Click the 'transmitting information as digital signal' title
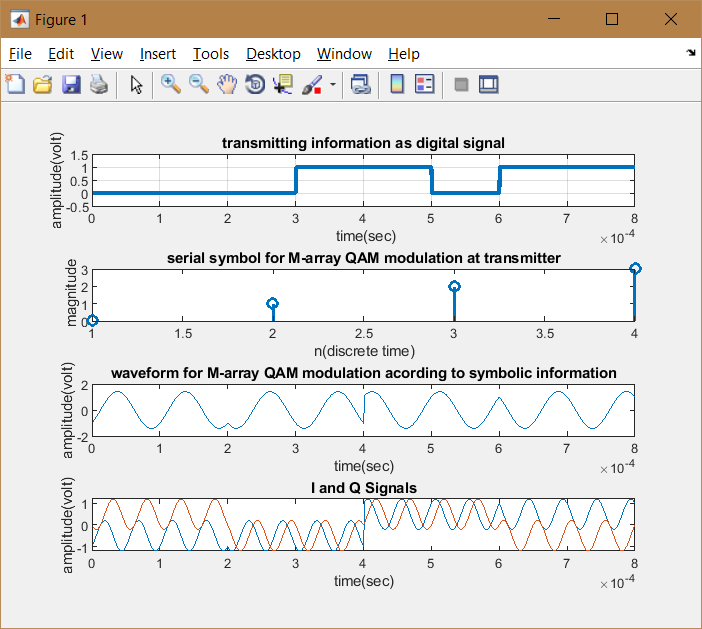The width and height of the screenshot is (702, 629). point(363,143)
